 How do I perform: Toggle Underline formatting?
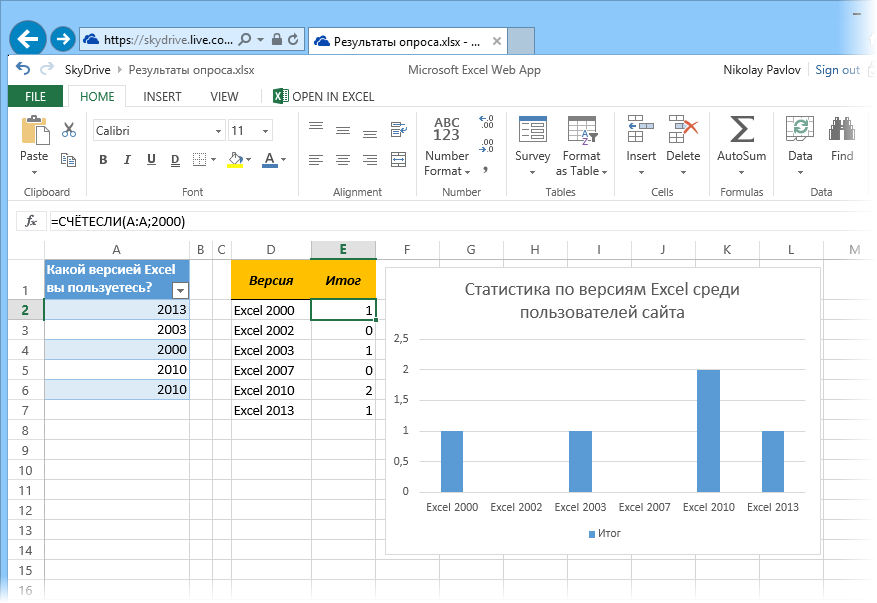(151, 160)
